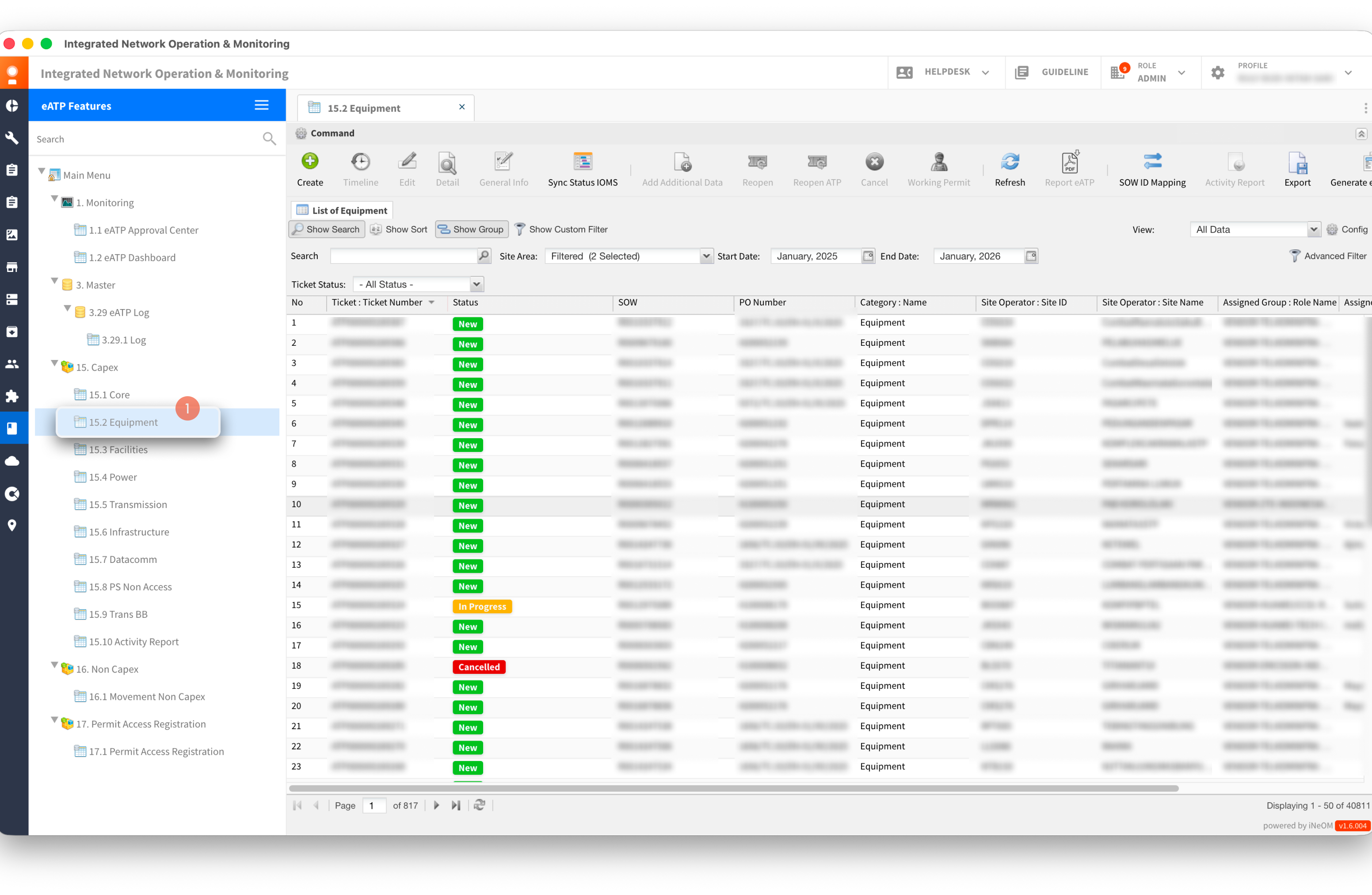Open SOW ID Mapping tool
The height and width of the screenshot is (895, 1372).
click(1152, 161)
